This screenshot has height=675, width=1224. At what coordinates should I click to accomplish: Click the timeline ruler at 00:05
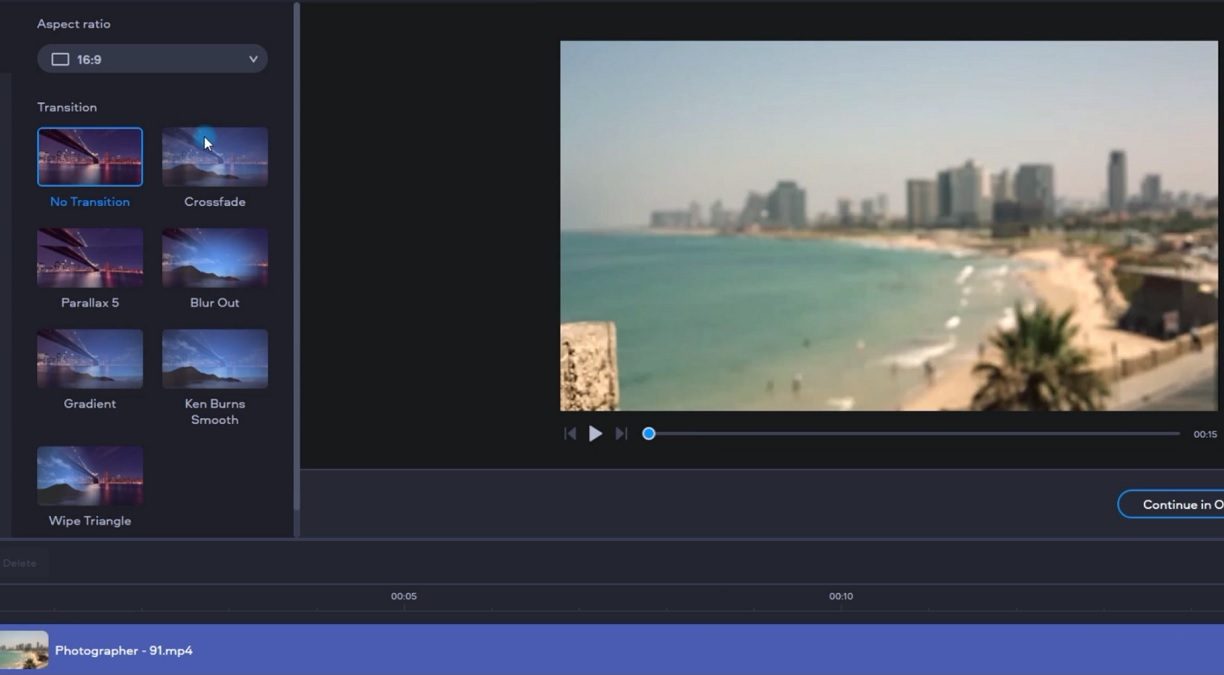tap(404, 595)
